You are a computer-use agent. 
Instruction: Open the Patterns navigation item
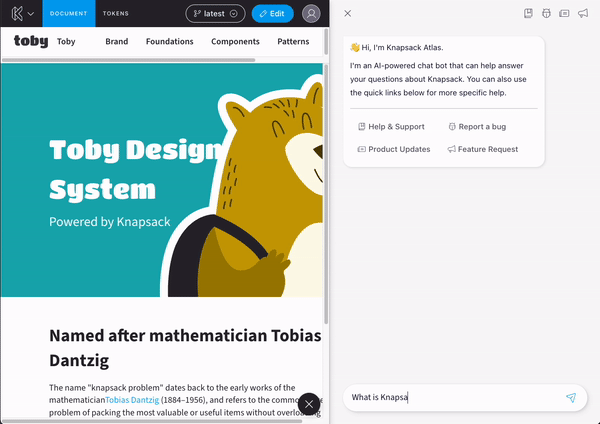click(293, 41)
